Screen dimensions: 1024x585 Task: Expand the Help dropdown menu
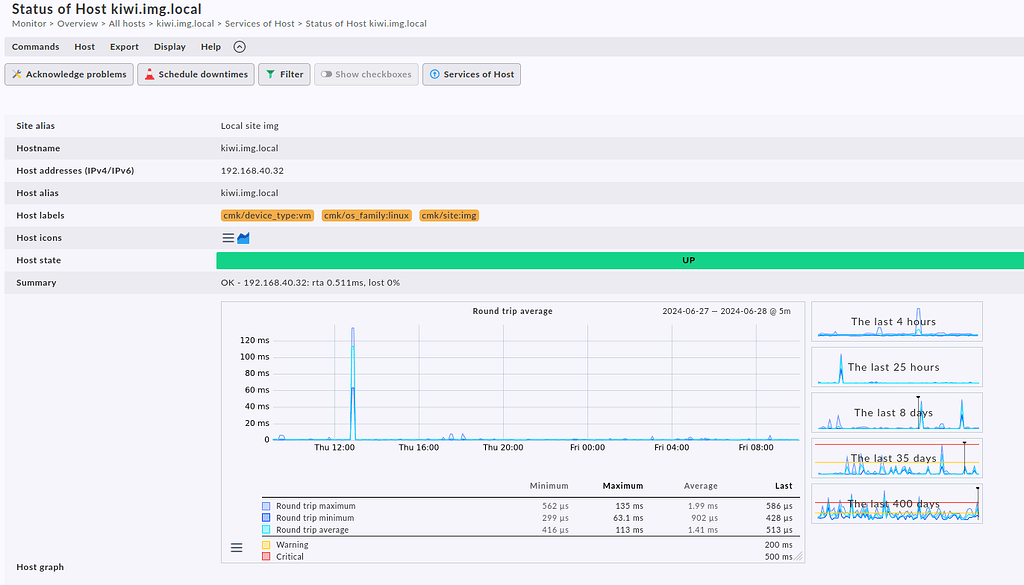pyautogui.click(x=210, y=47)
